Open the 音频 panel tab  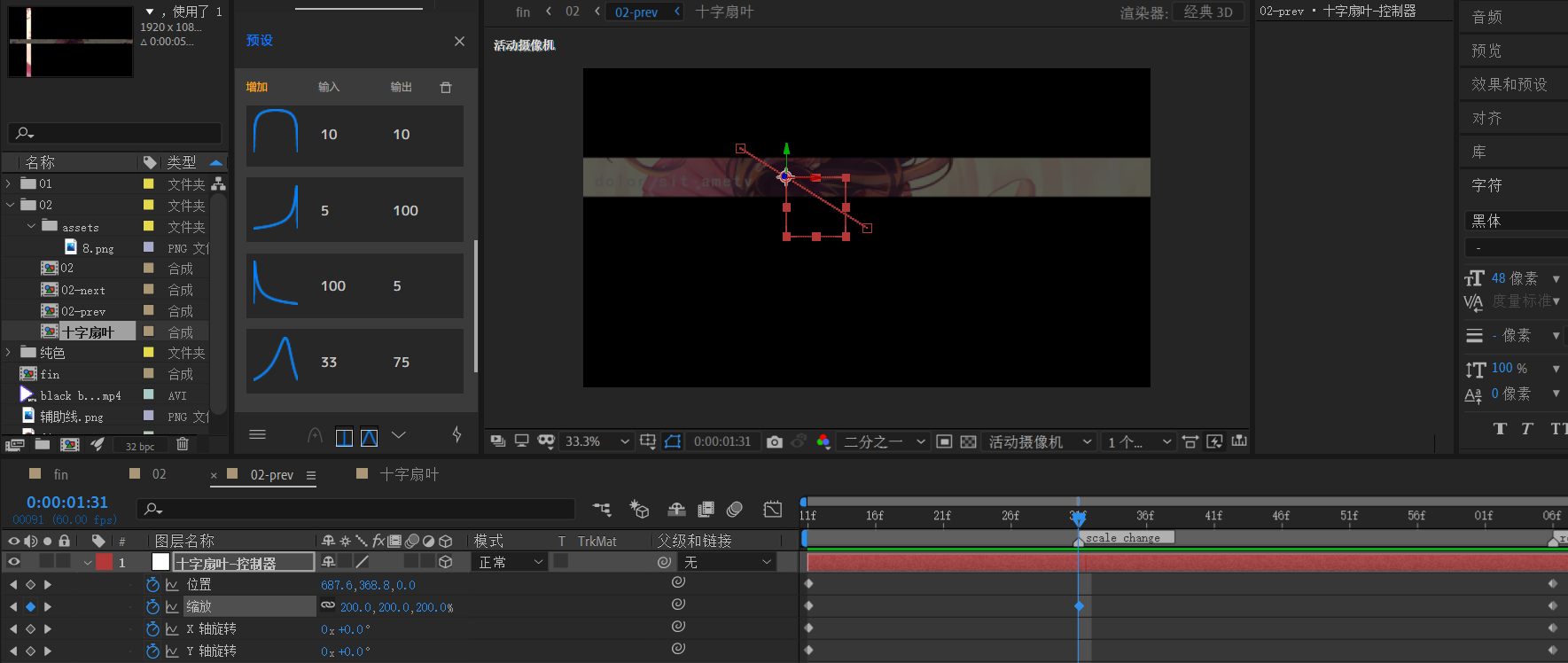[x=1486, y=17]
